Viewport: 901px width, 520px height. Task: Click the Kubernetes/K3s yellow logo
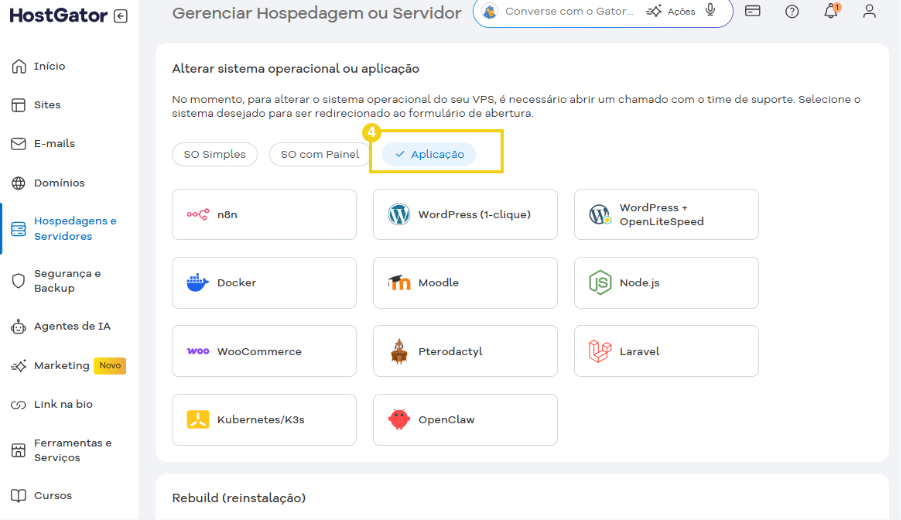(x=198, y=419)
